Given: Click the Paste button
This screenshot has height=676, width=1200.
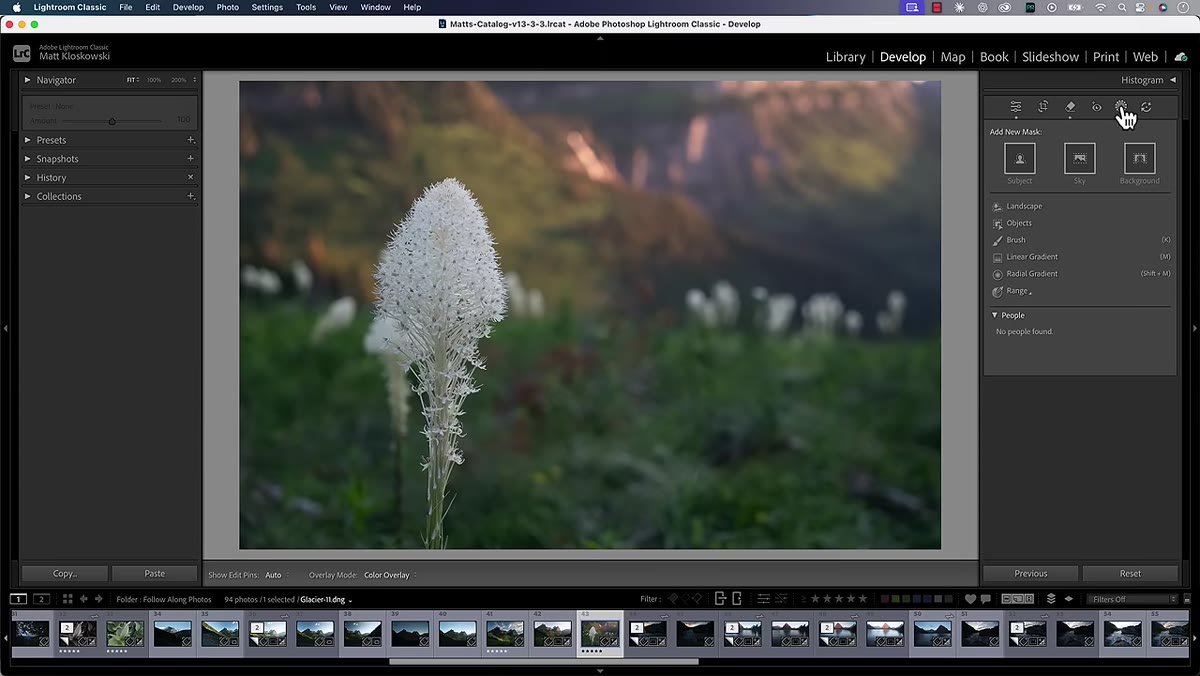Looking at the screenshot, I should click(x=155, y=574).
